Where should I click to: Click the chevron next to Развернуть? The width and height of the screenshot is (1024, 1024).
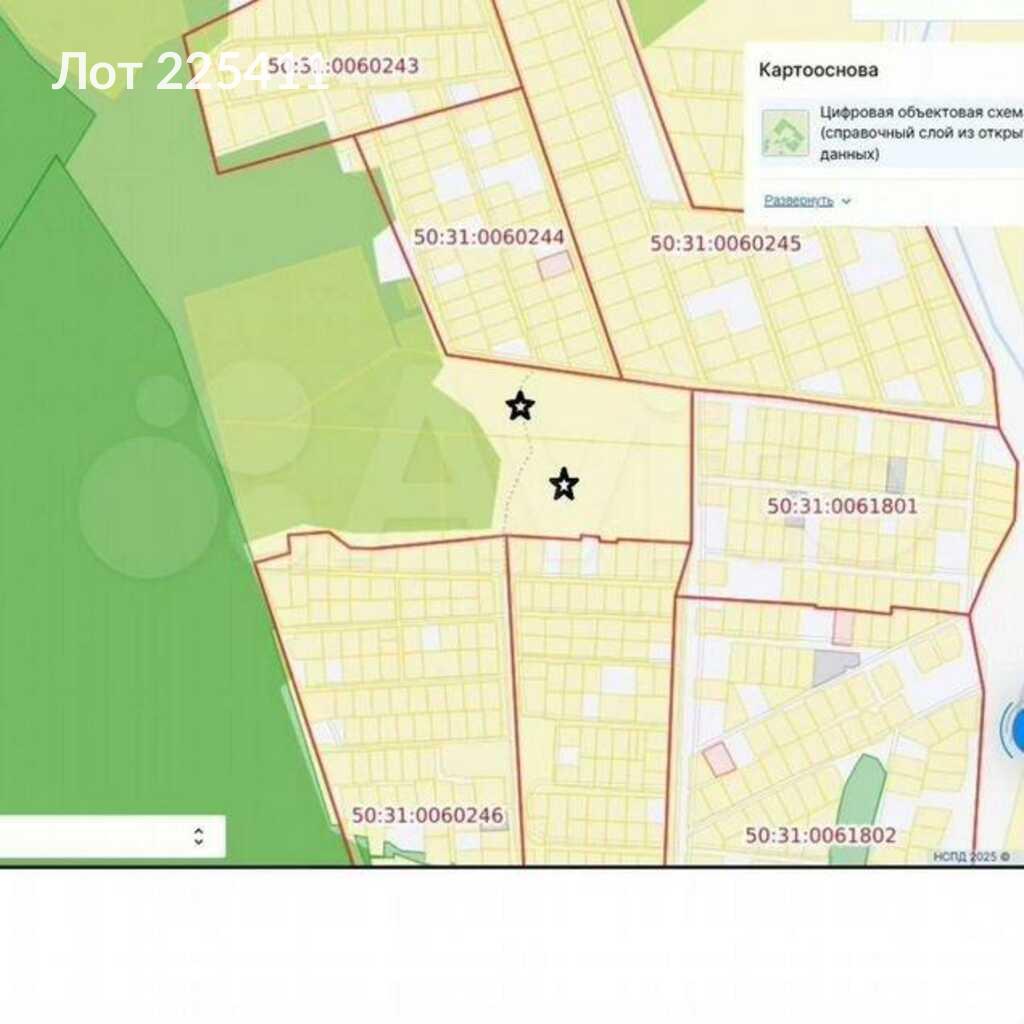[x=846, y=201]
